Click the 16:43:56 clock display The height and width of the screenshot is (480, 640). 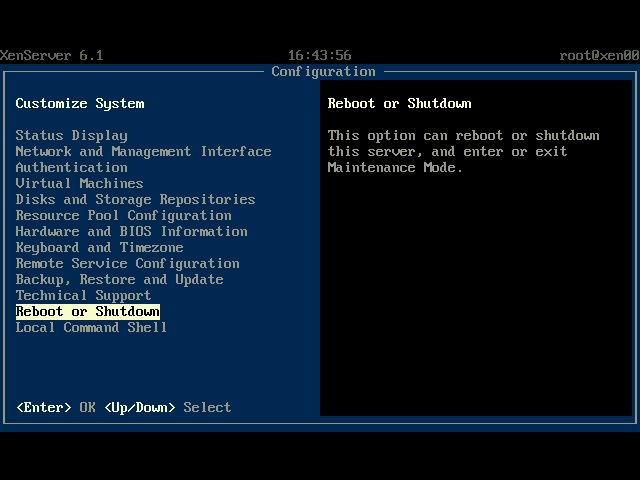click(x=320, y=56)
